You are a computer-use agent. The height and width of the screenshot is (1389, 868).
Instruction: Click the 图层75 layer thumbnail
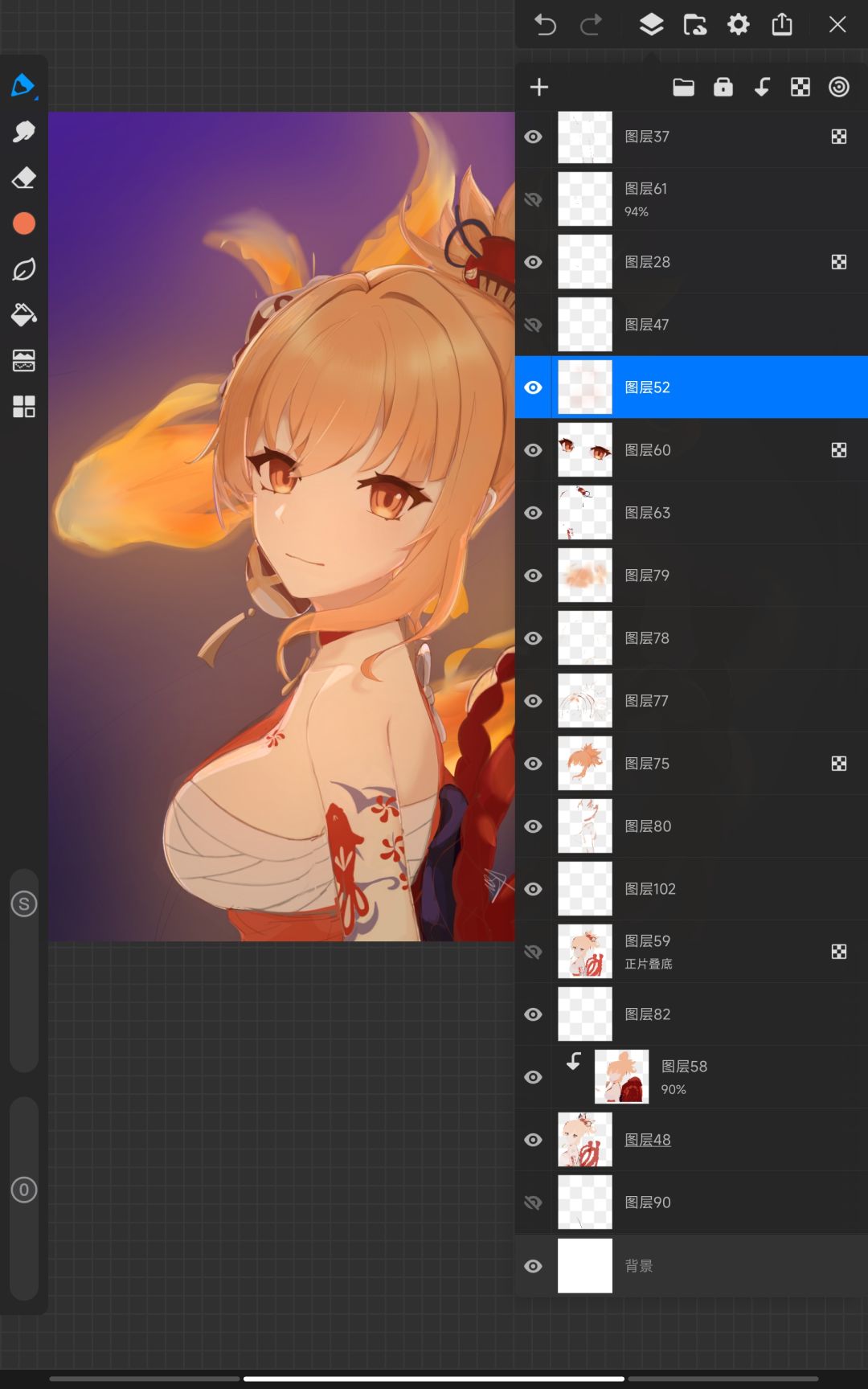[585, 764]
